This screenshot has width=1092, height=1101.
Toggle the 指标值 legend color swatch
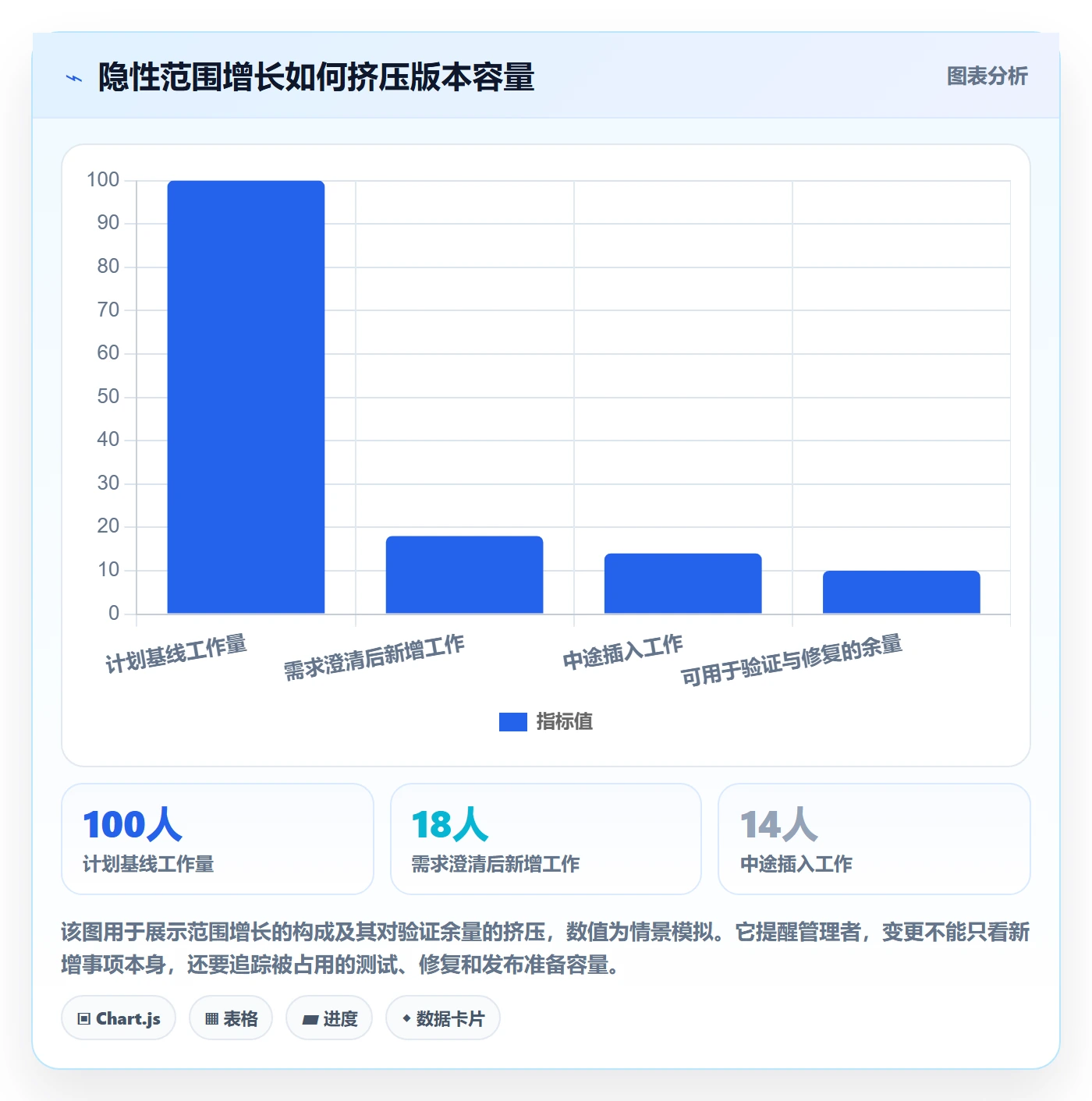512,722
